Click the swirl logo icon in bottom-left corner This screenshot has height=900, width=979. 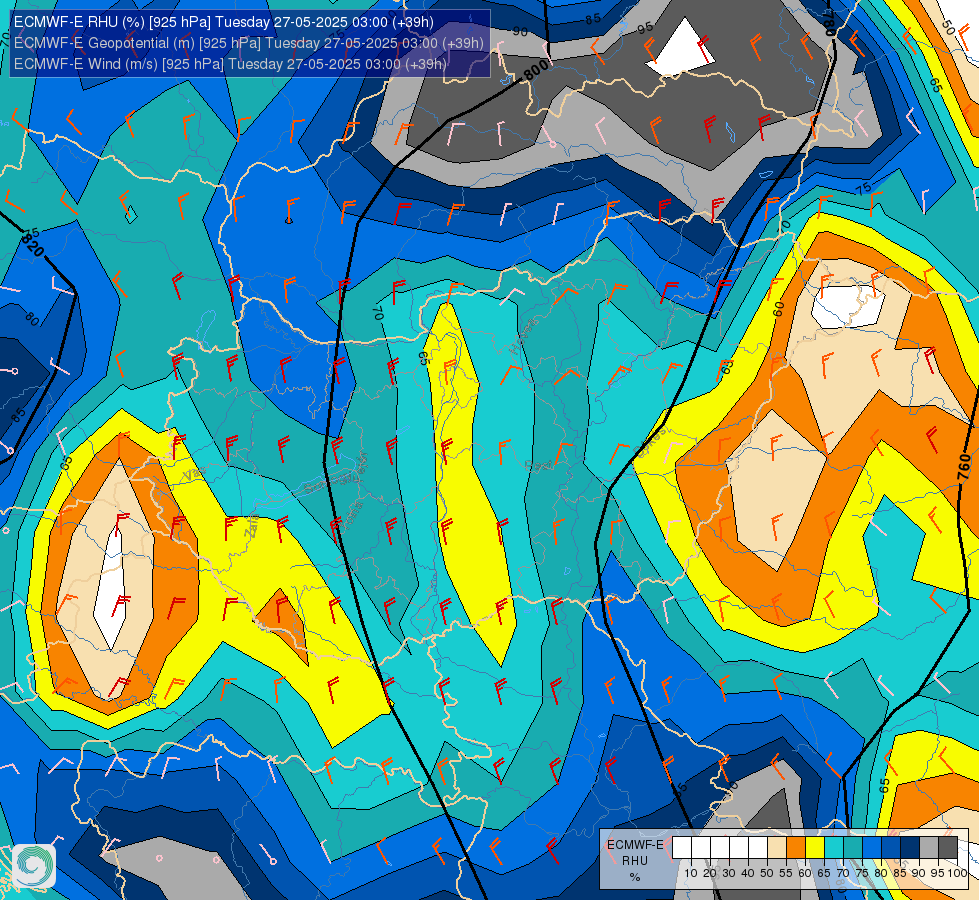34,866
